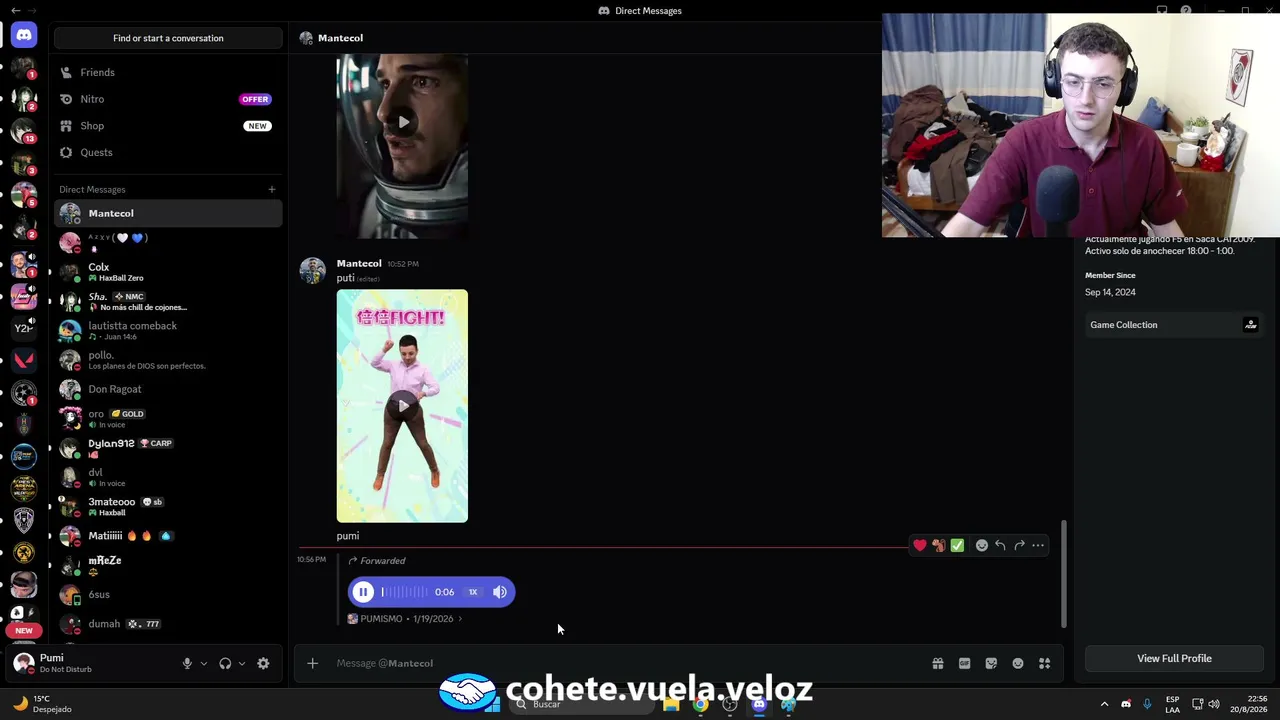1280x720 pixels.
Task: Click the chat scrollbar thumb
Action: [x=1063, y=574]
